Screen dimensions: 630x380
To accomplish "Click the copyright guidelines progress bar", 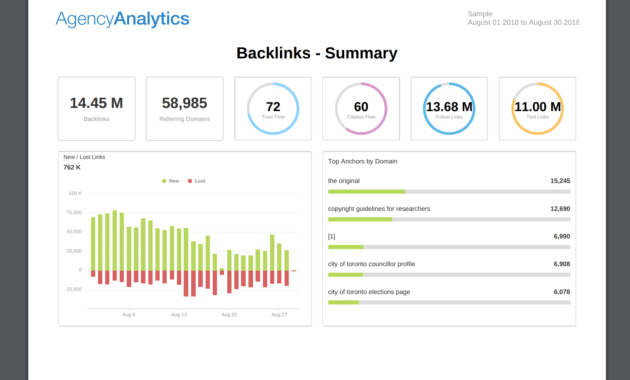I will pos(449,219).
